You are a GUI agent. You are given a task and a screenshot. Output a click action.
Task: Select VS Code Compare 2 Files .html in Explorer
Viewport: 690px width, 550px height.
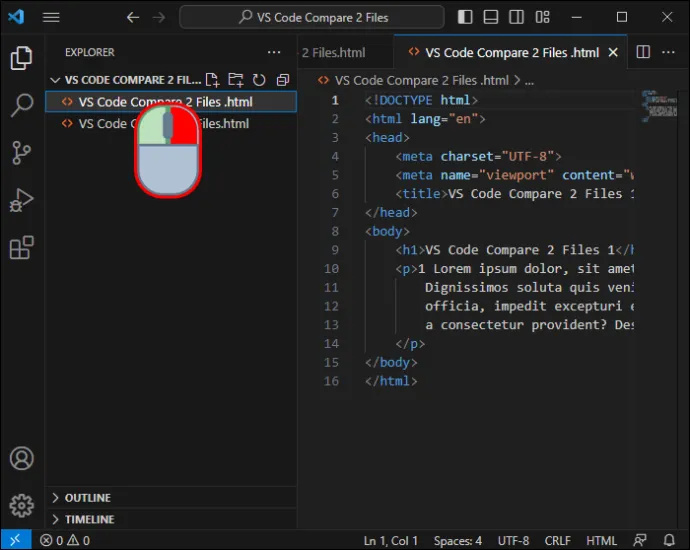pos(171,102)
